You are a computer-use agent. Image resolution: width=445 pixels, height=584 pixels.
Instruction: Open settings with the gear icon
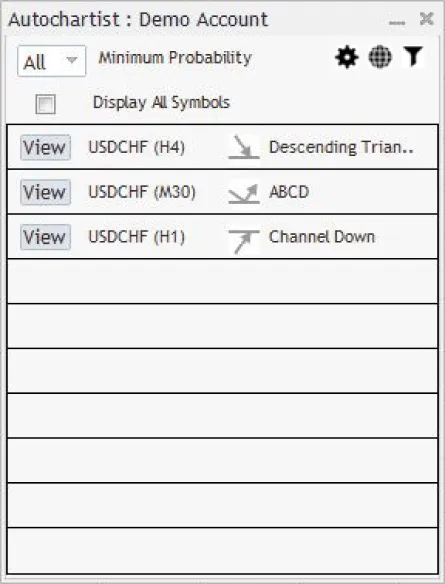tap(347, 57)
